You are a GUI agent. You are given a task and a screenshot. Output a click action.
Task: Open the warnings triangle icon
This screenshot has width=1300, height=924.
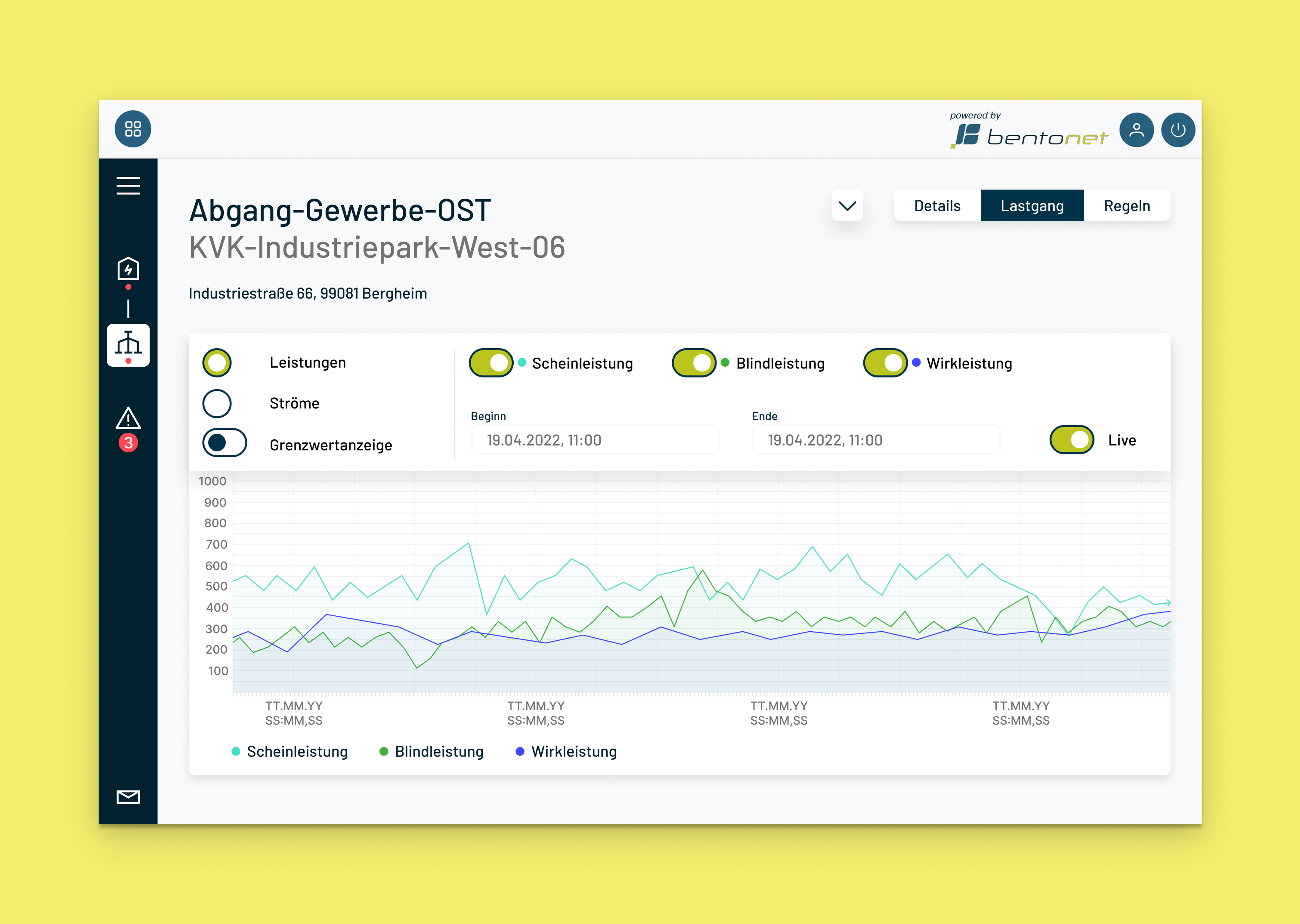(128, 419)
